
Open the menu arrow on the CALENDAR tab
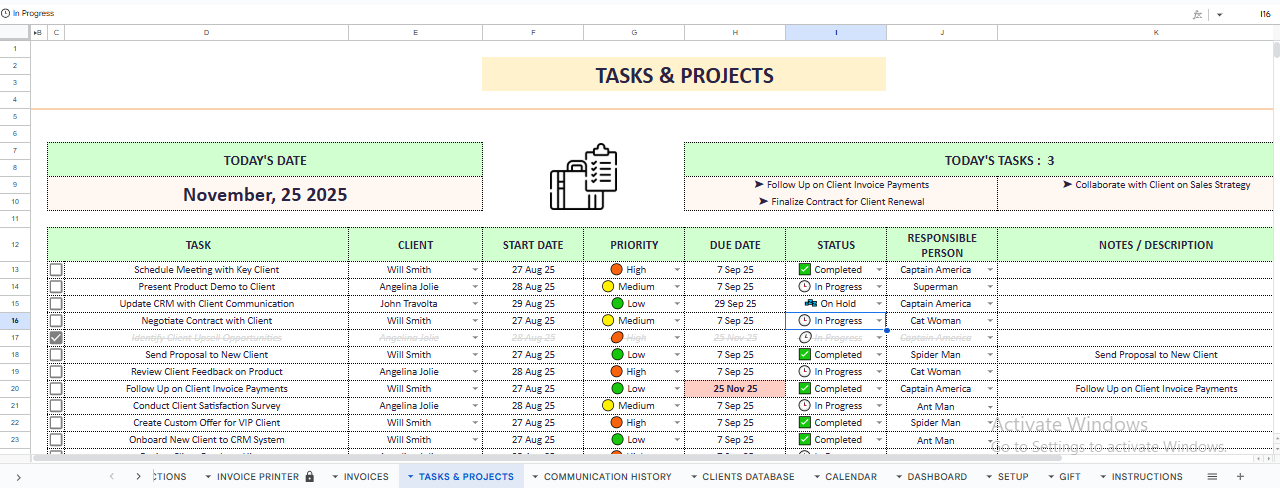click(816, 477)
